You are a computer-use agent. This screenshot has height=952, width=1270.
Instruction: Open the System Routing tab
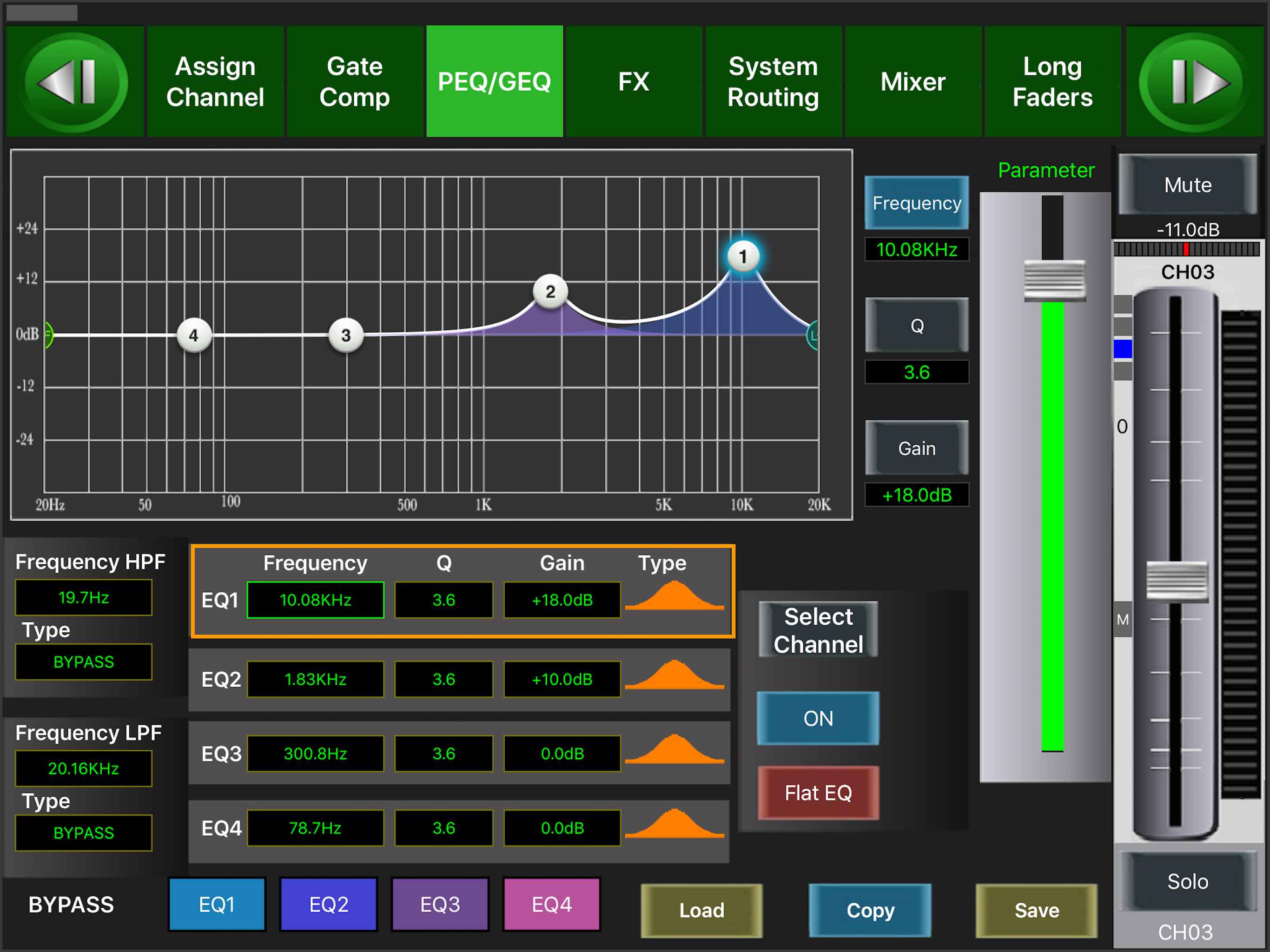(x=774, y=81)
